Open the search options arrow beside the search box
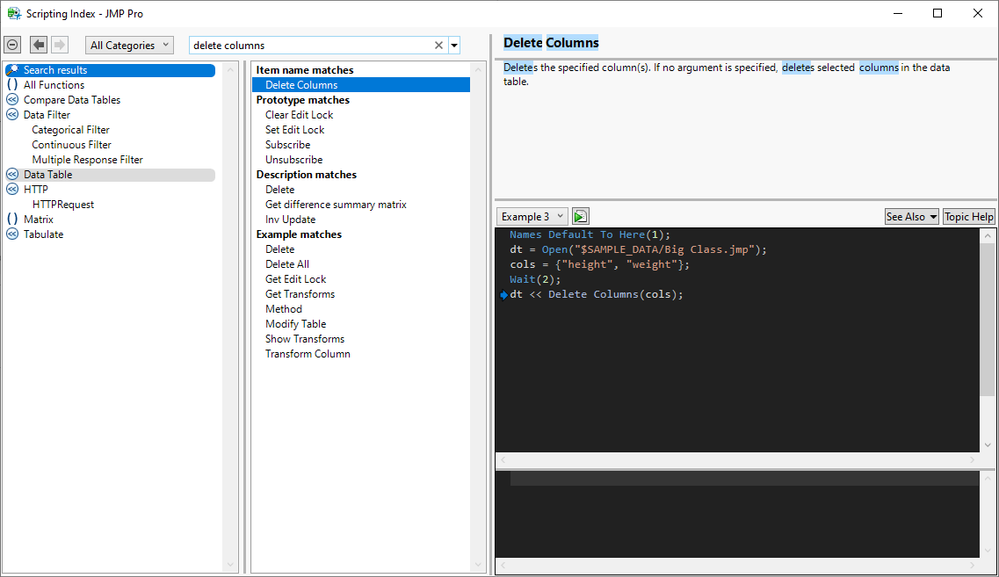 click(x=454, y=45)
